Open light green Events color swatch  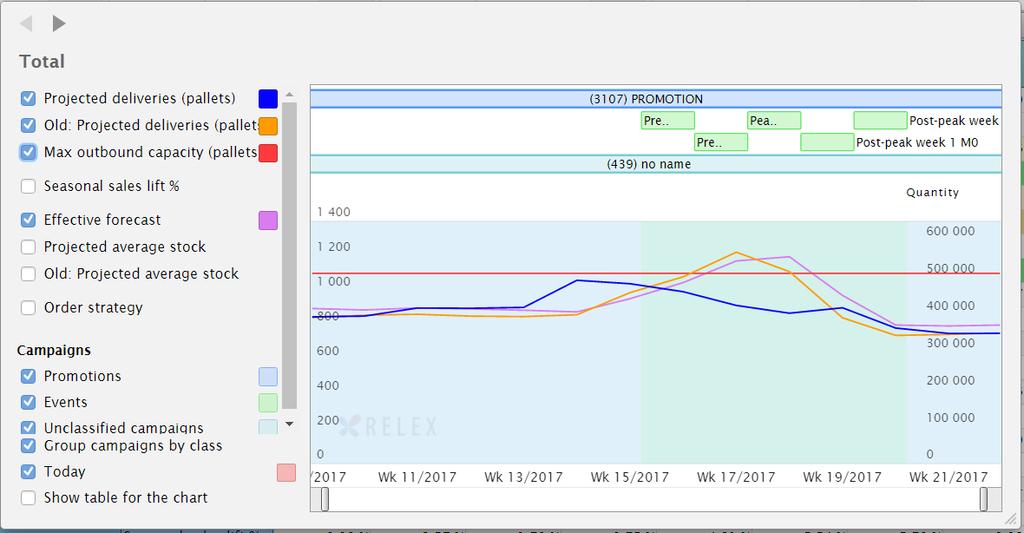tap(268, 402)
